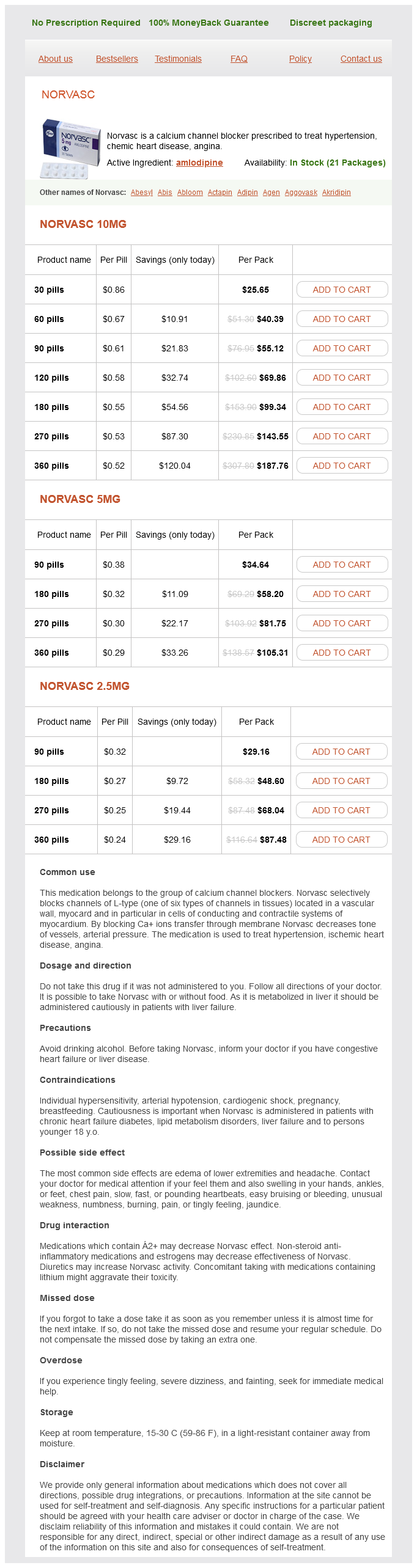
Task: Open the FAQ page
Action: coord(239,59)
